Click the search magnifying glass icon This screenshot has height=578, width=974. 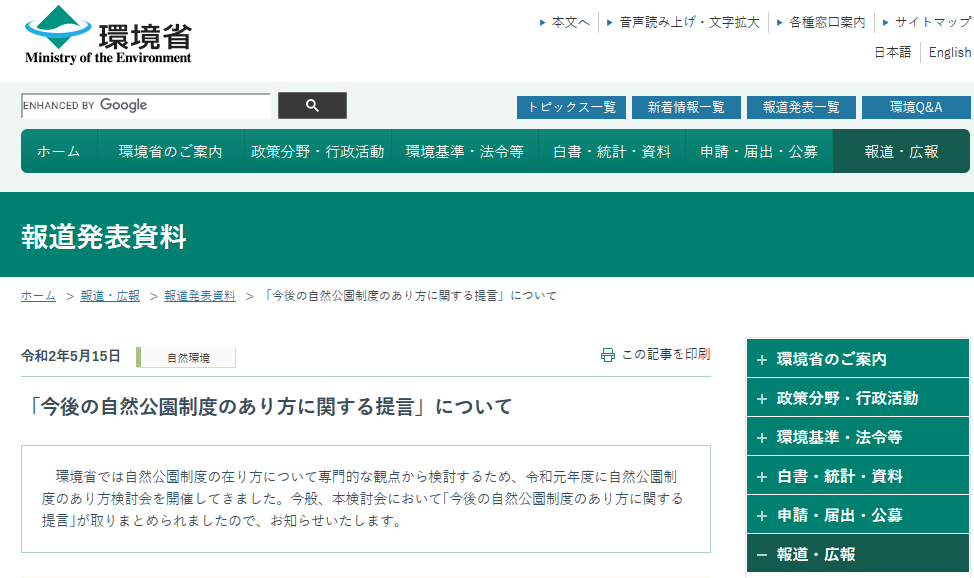click(x=312, y=105)
